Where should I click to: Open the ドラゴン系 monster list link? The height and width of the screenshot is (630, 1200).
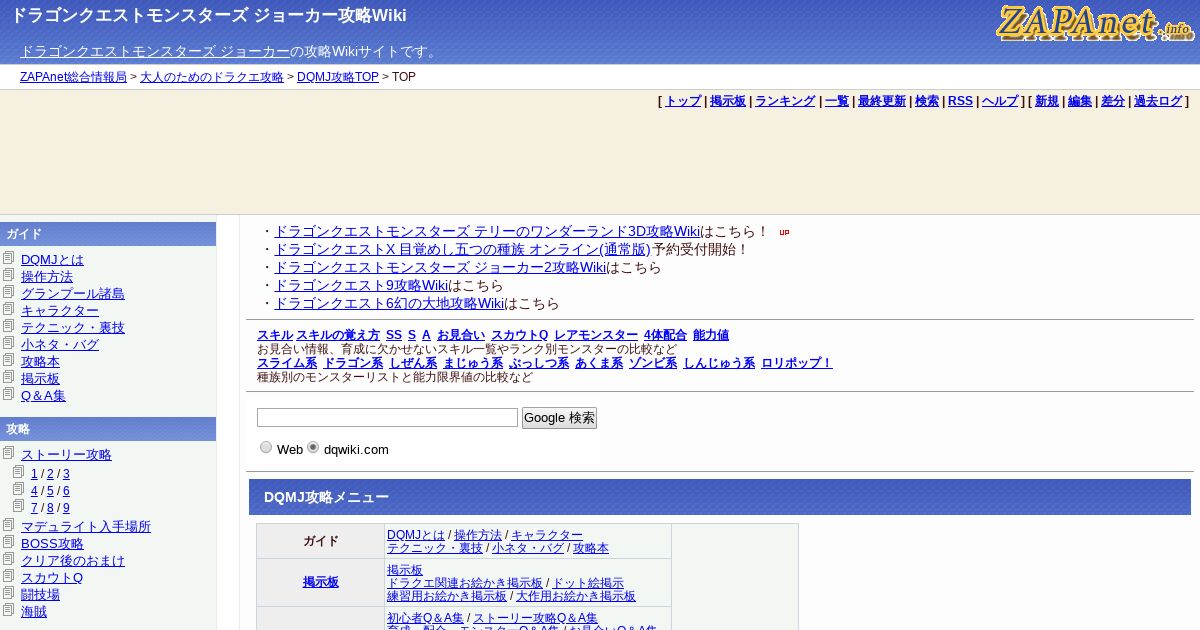click(353, 363)
